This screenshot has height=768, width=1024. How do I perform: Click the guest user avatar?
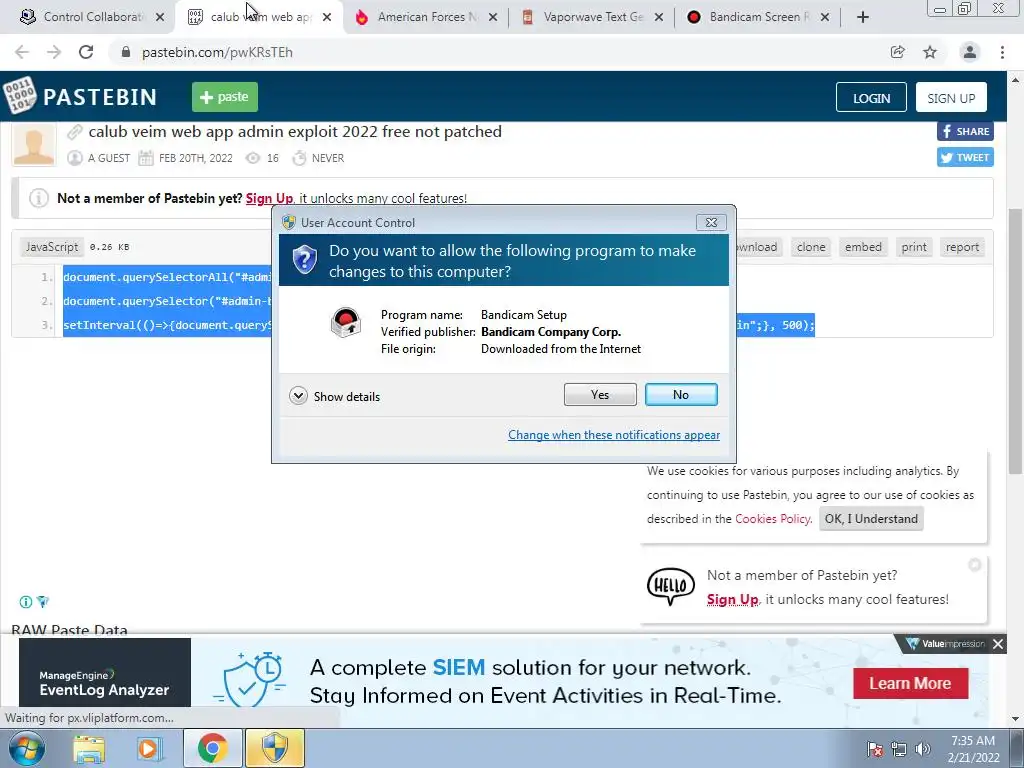[33, 144]
